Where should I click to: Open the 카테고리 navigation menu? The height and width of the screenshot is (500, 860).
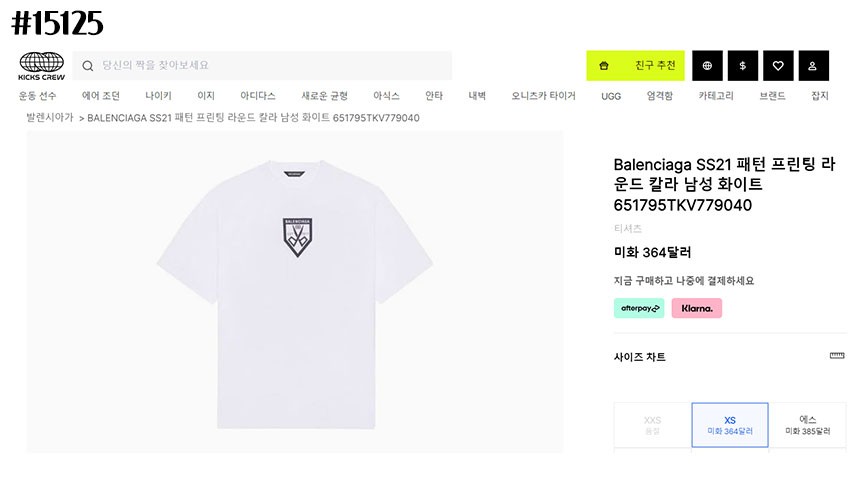tap(716, 96)
